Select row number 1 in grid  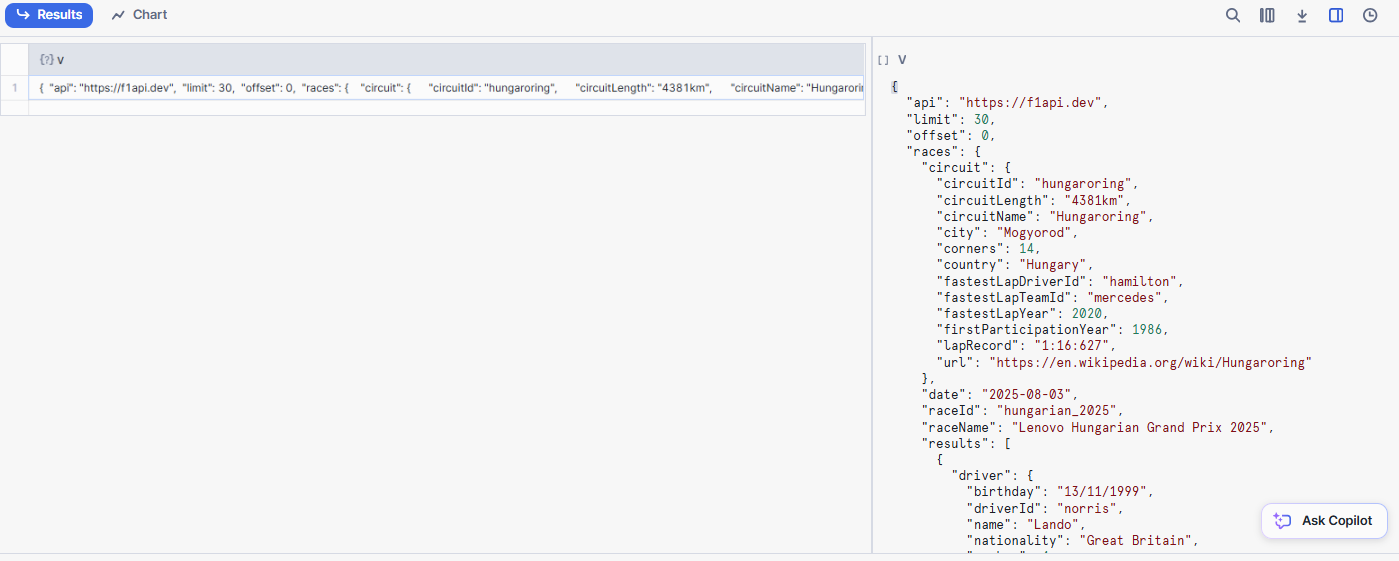[x=14, y=88]
